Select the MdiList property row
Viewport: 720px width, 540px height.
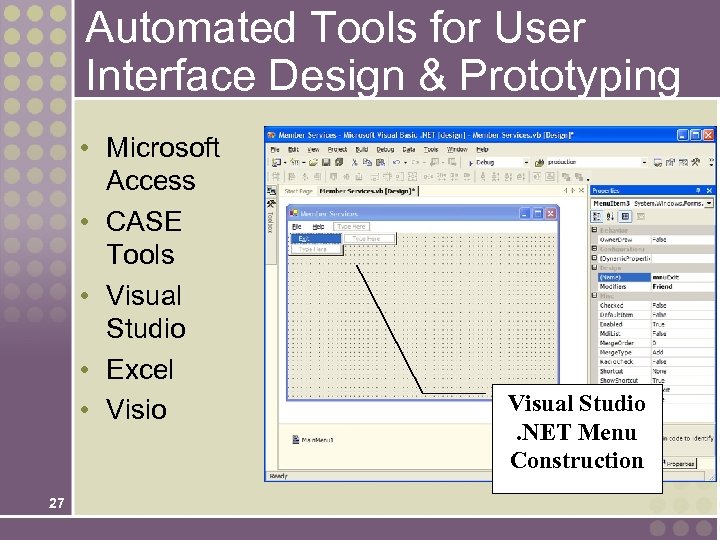tap(656, 334)
